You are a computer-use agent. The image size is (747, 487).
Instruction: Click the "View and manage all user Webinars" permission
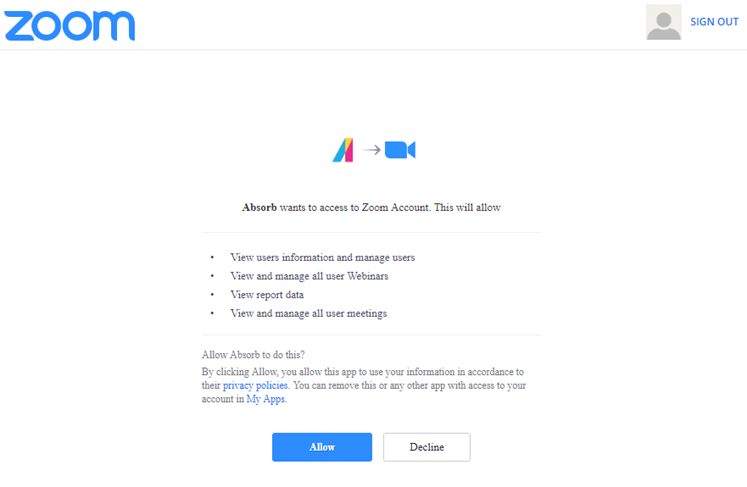click(x=309, y=276)
